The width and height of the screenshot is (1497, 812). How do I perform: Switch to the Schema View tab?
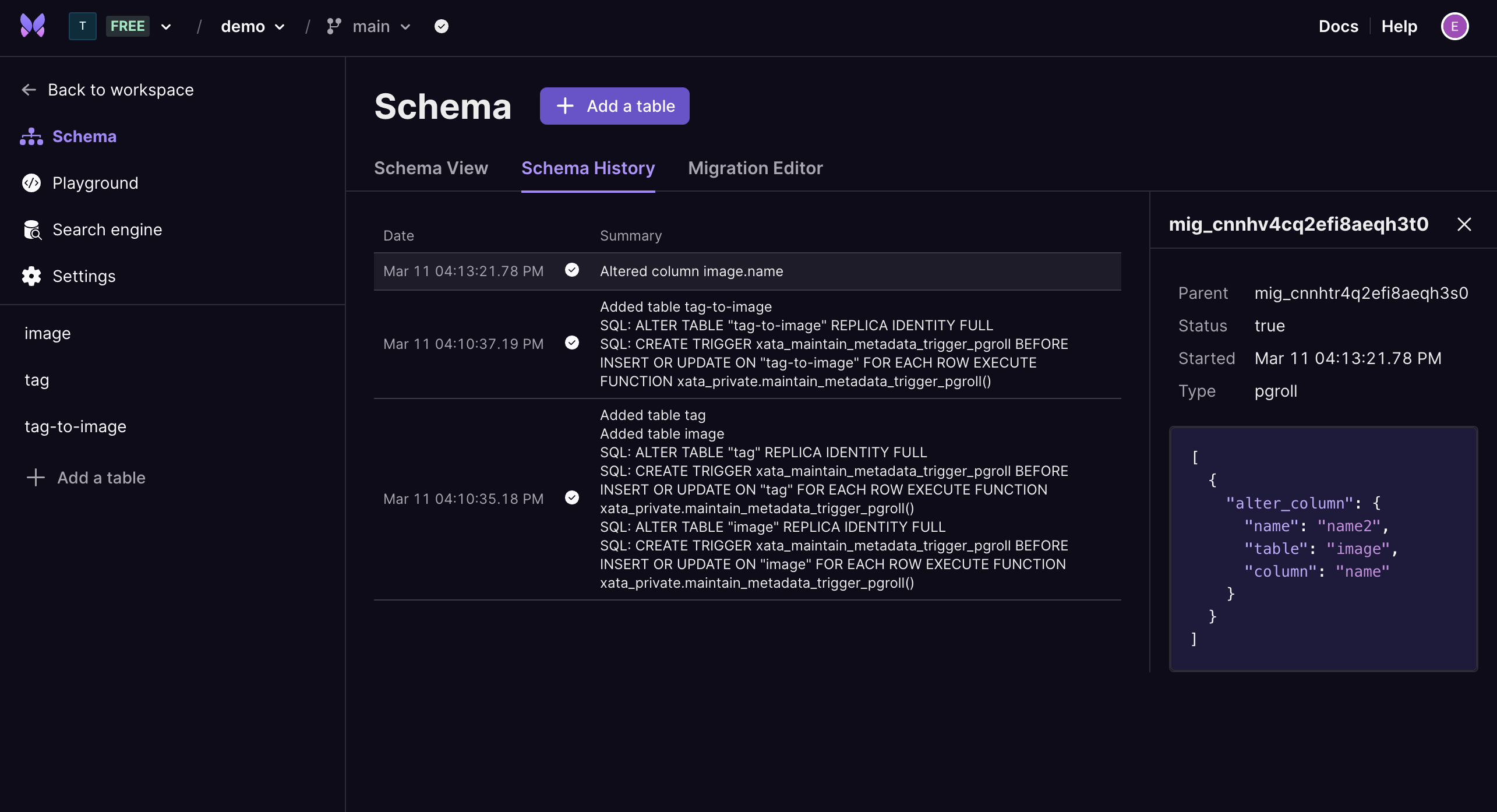431,168
